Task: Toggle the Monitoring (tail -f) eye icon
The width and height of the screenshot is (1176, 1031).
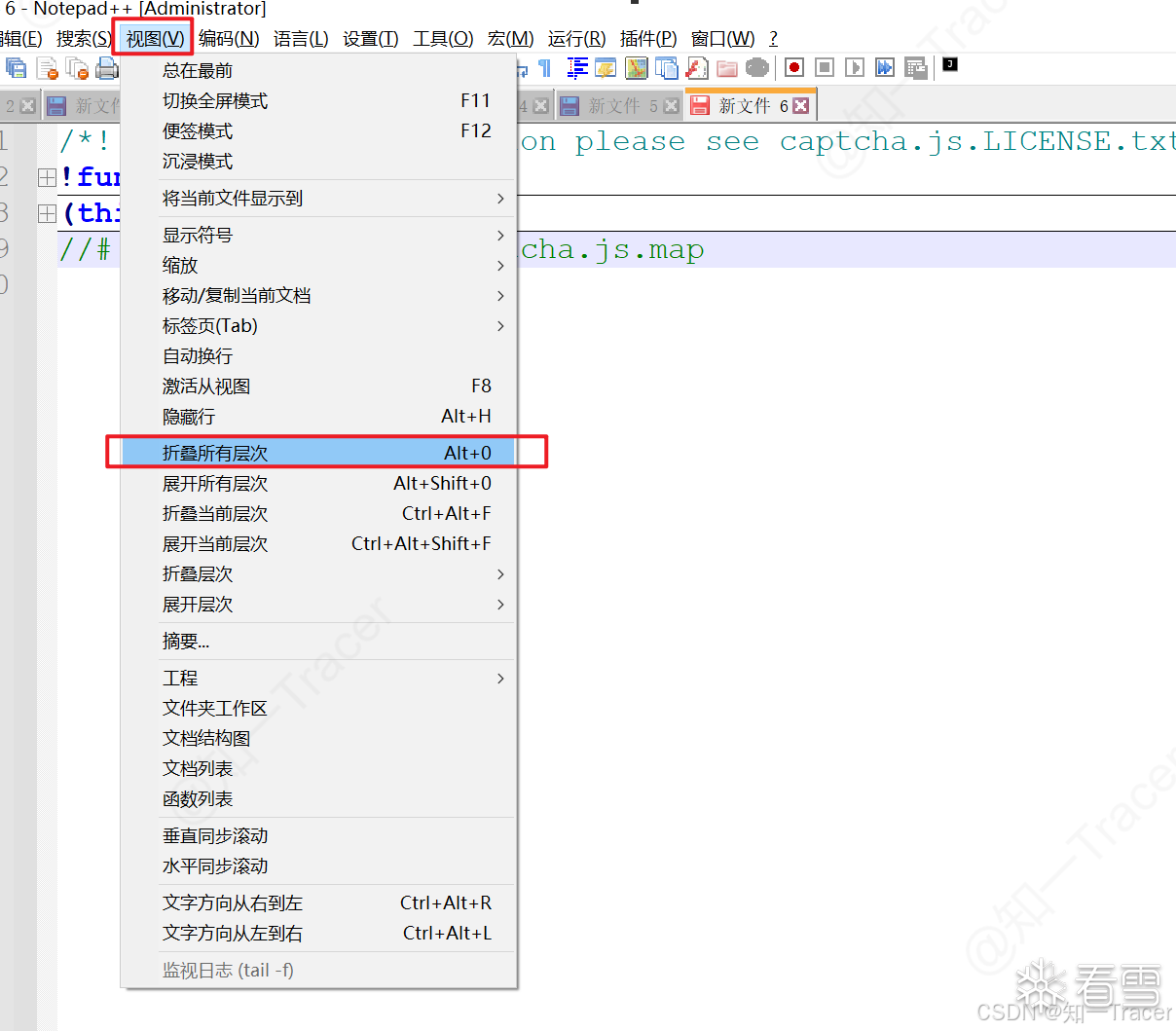Action: coord(757,68)
